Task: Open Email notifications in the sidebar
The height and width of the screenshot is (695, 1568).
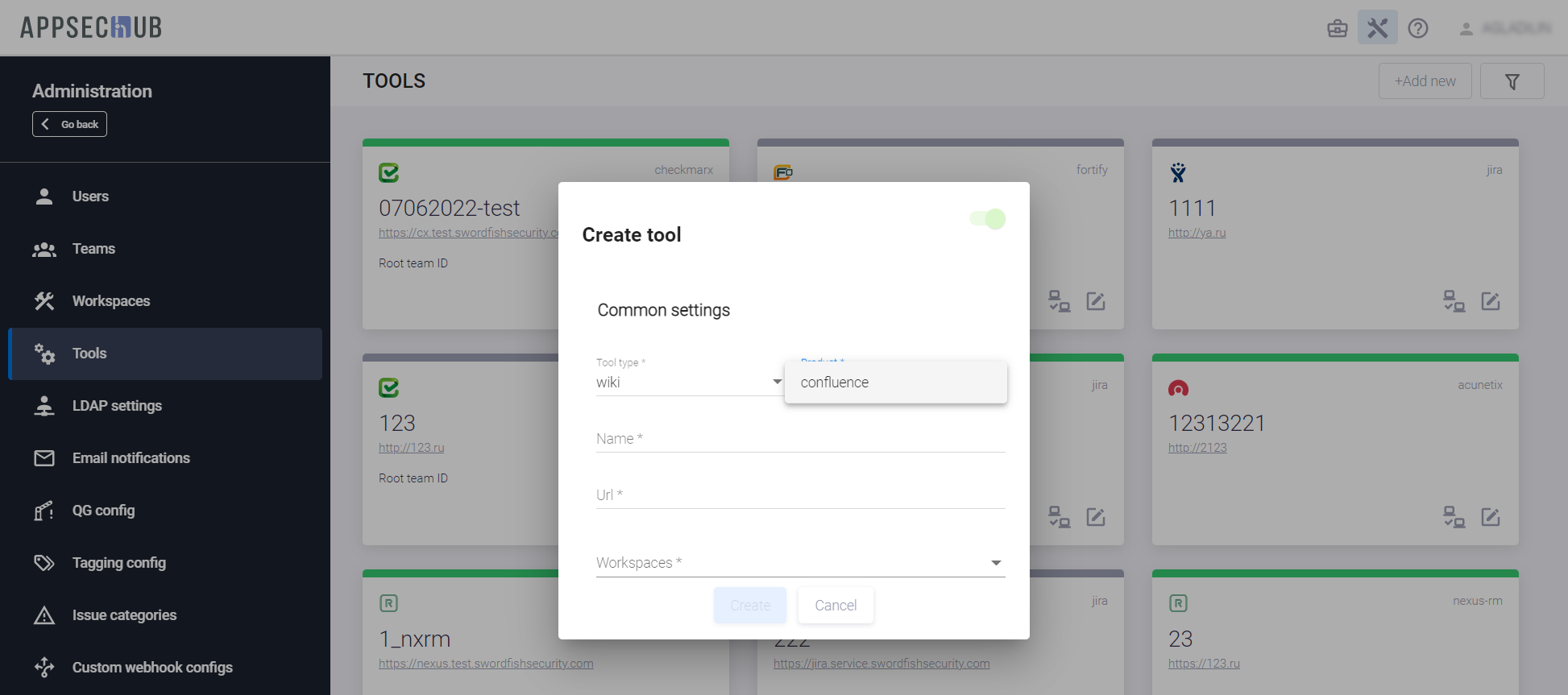Action: 131,458
